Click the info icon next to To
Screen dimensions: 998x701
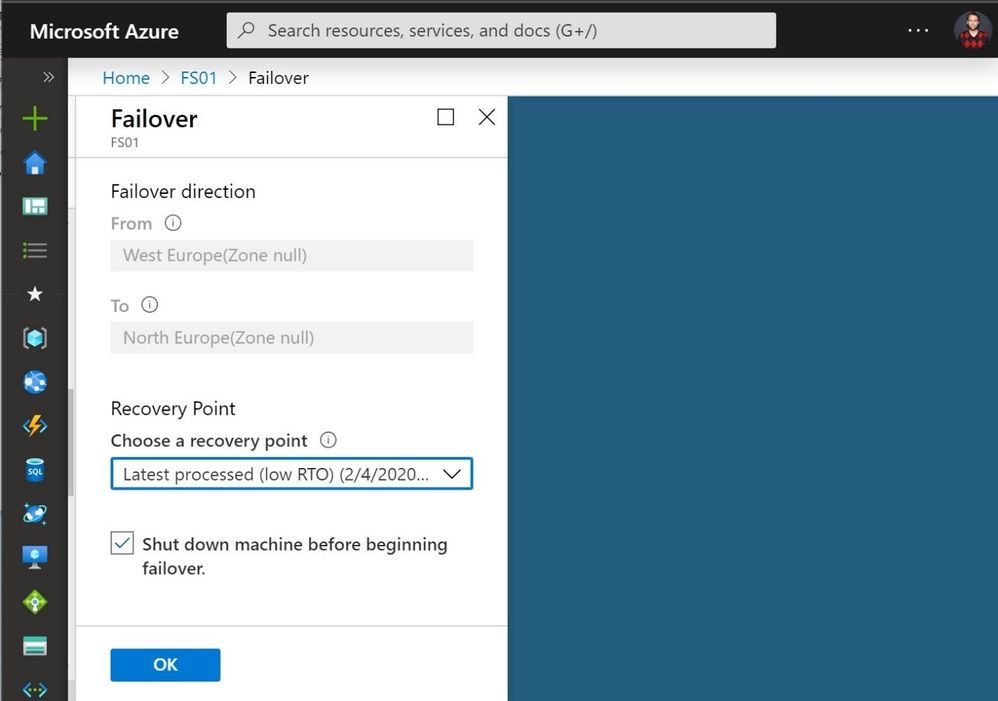pos(150,305)
